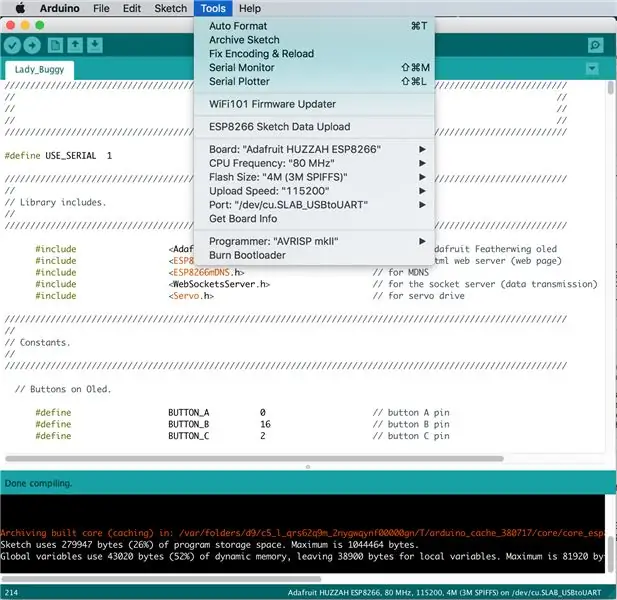Click the '// button C pin' comment
The height and width of the screenshot is (600, 617).
(411, 436)
